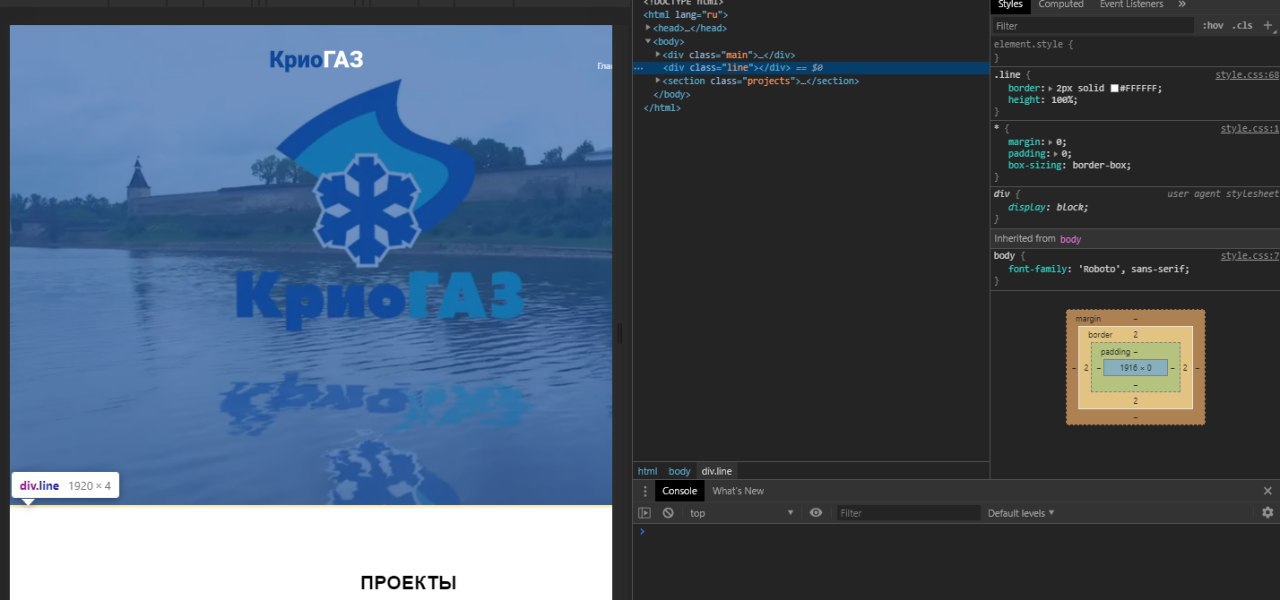Click the margin label in the box model
This screenshot has width=1280, height=600.
pyautogui.click(x=1088, y=319)
